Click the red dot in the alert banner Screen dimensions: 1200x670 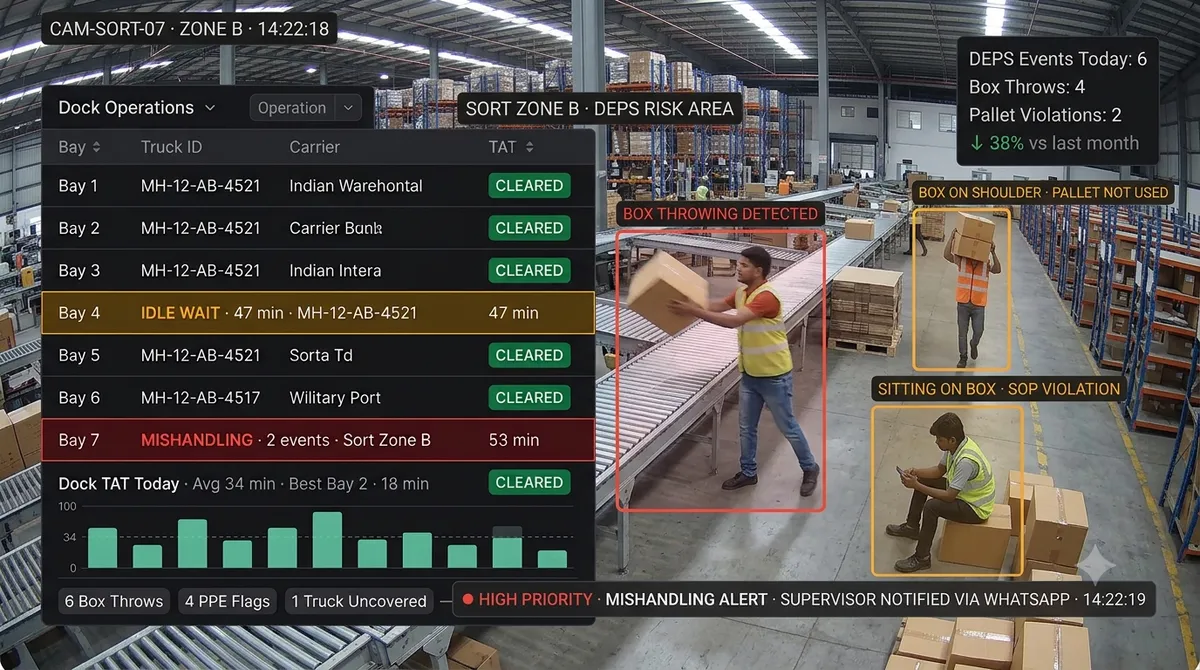(x=467, y=600)
